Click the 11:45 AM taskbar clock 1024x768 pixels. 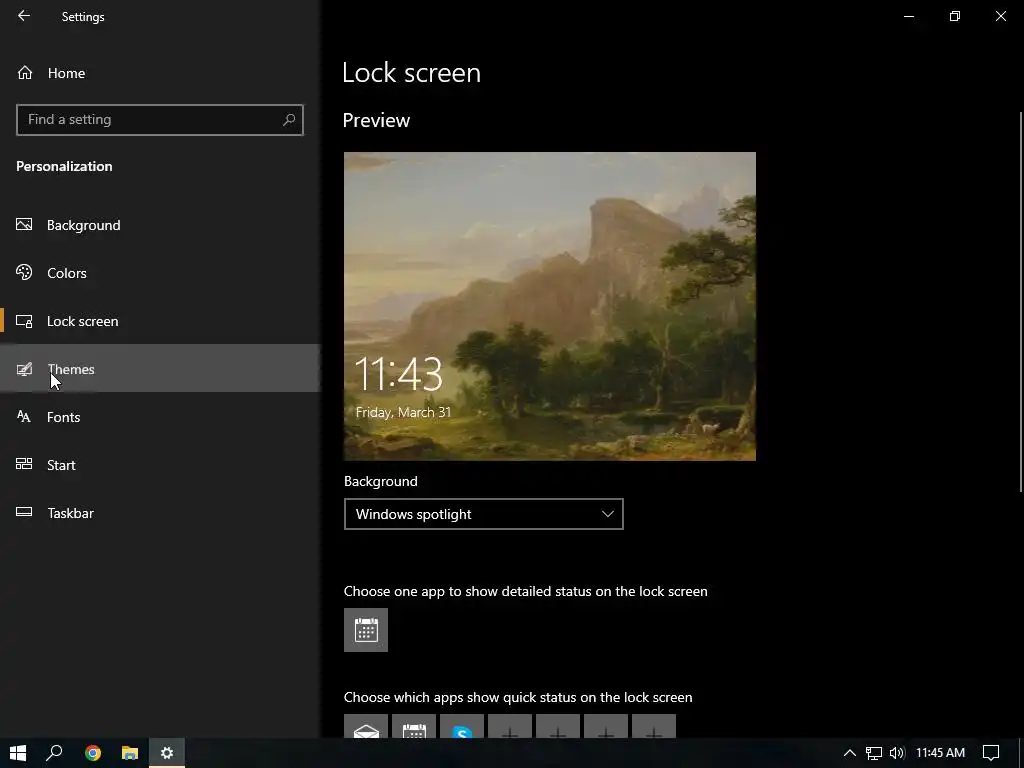coord(940,753)
